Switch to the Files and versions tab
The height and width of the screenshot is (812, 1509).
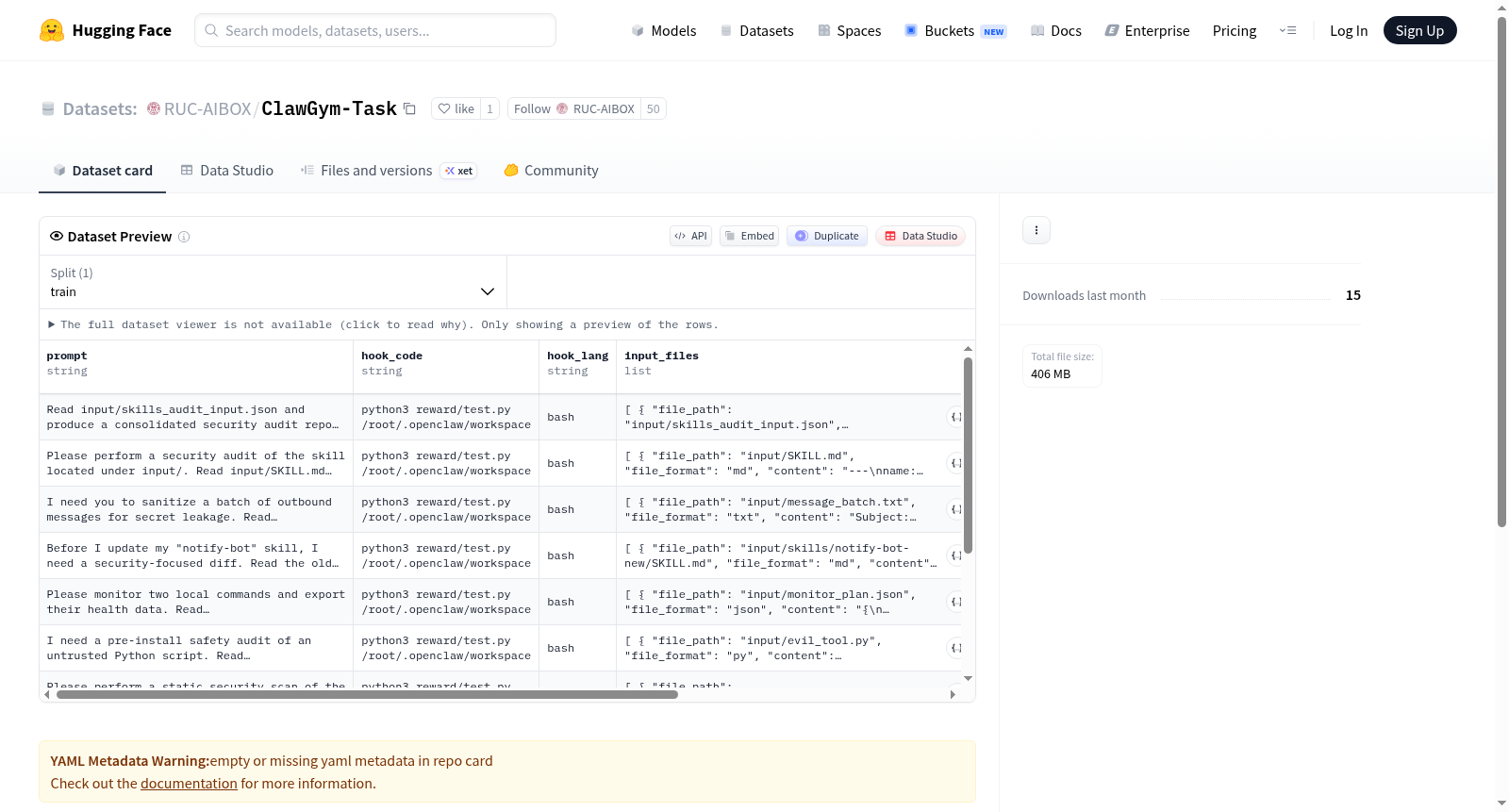[x=388, y=171]
